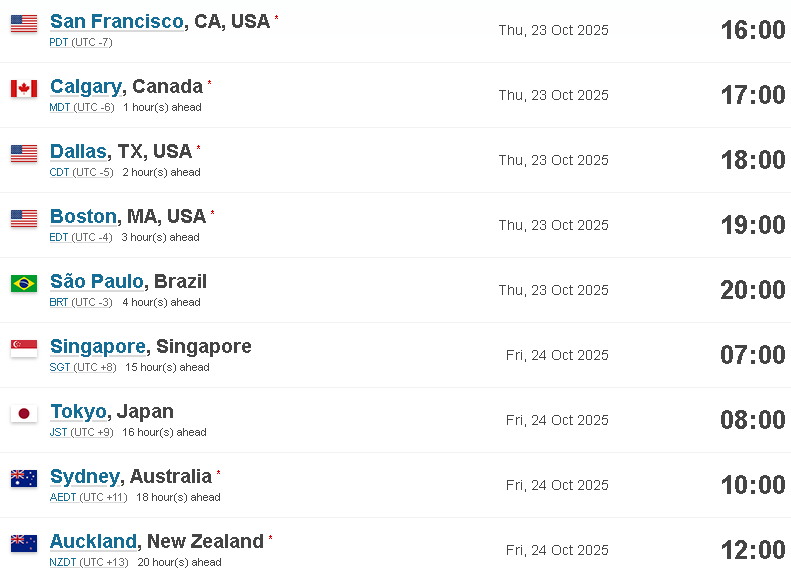Open the Calgary city link
This screenshot has width=791, height=586.
(86, 87)
